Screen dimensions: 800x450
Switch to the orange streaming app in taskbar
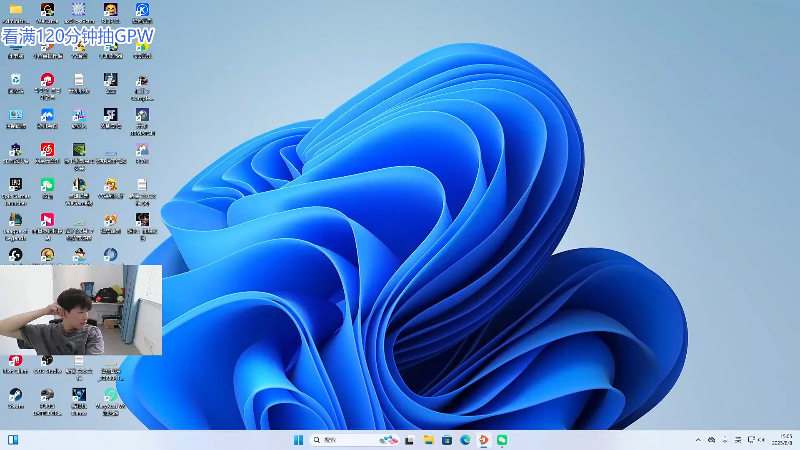pos(484,440)
